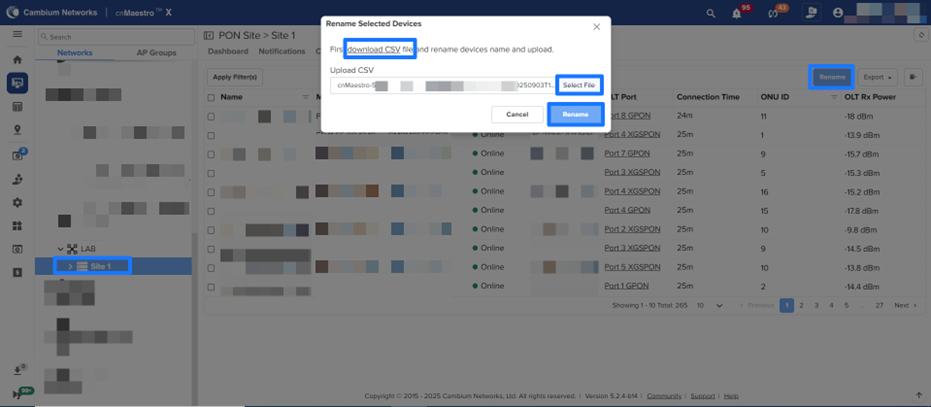Check the select-all checkbox beside Name header
The height and width of the screenshot is (407, 931).
point(211,98)
